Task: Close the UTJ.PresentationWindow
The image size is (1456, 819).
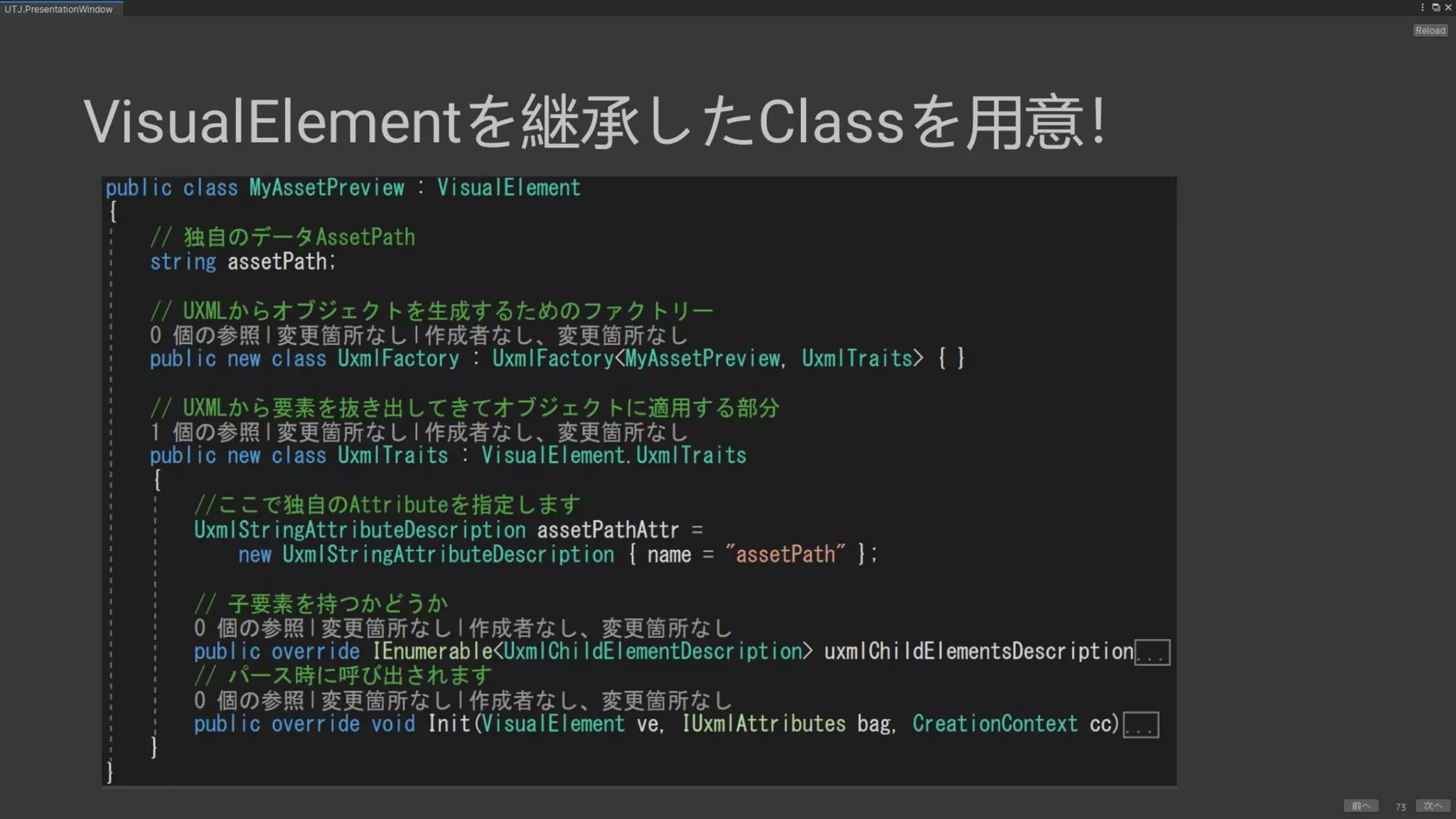Action: (1448, 7)
